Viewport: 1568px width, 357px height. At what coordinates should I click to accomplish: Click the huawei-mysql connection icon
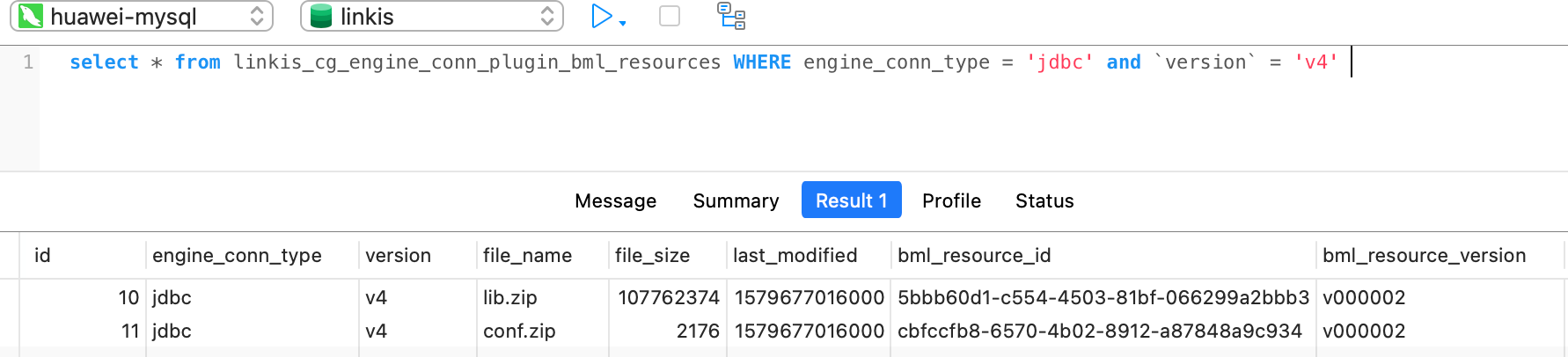click(31, 17)
